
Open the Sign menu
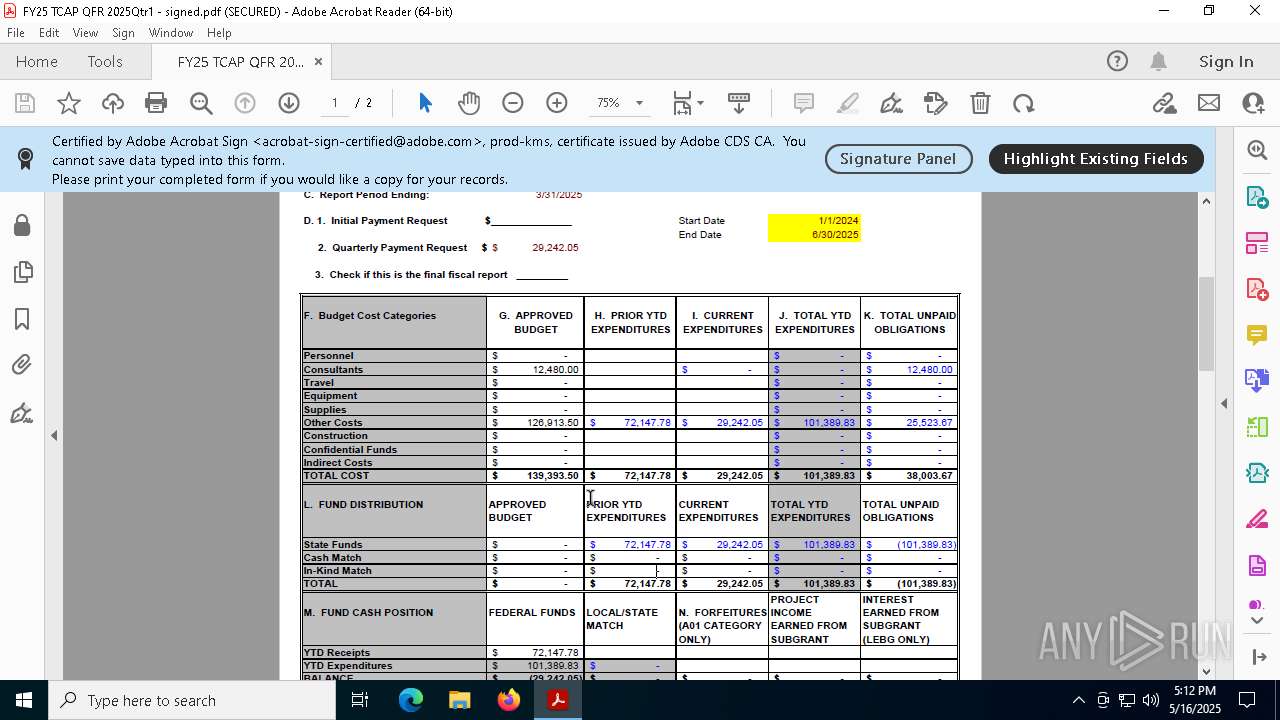click(x=124, y=33)
